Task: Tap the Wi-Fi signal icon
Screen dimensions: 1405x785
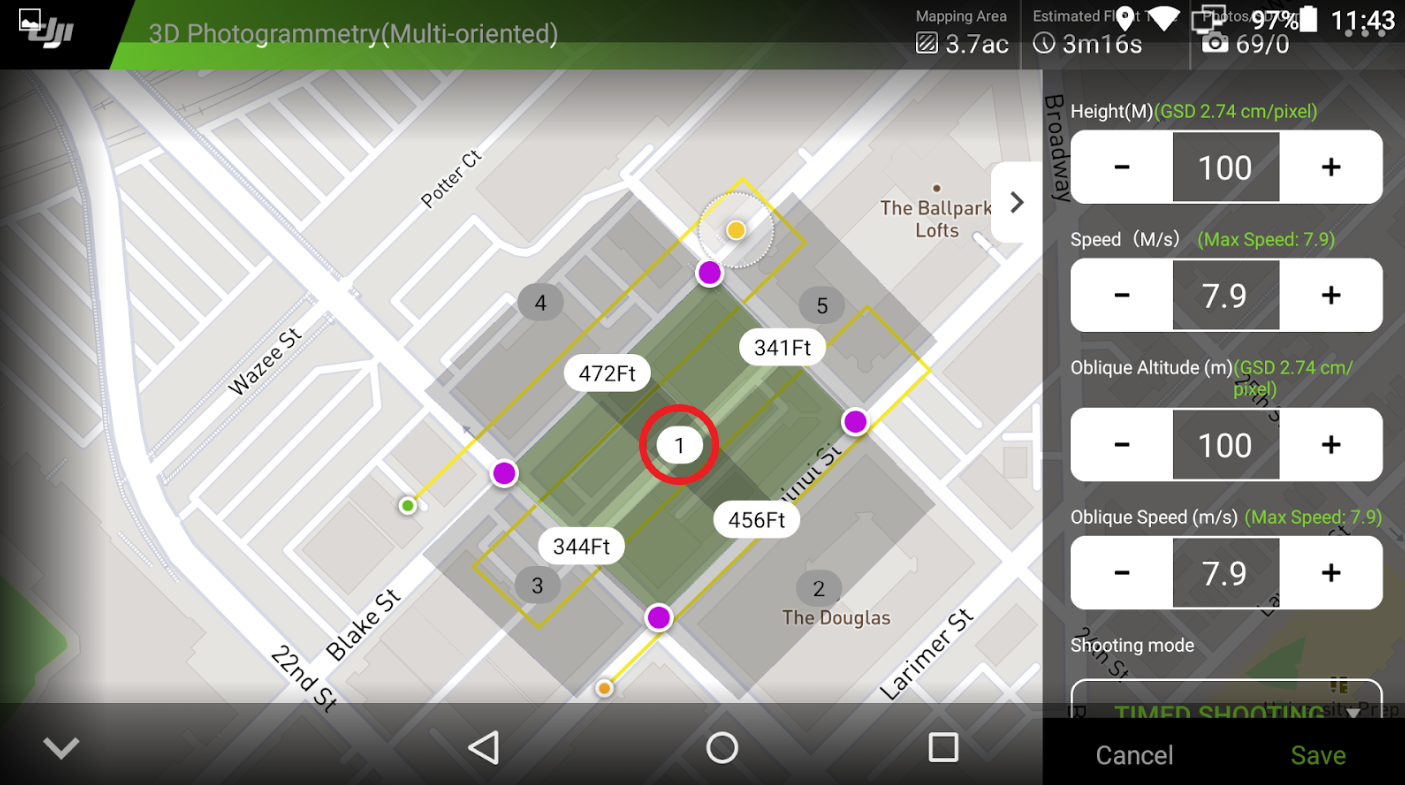Action: 1164,18
